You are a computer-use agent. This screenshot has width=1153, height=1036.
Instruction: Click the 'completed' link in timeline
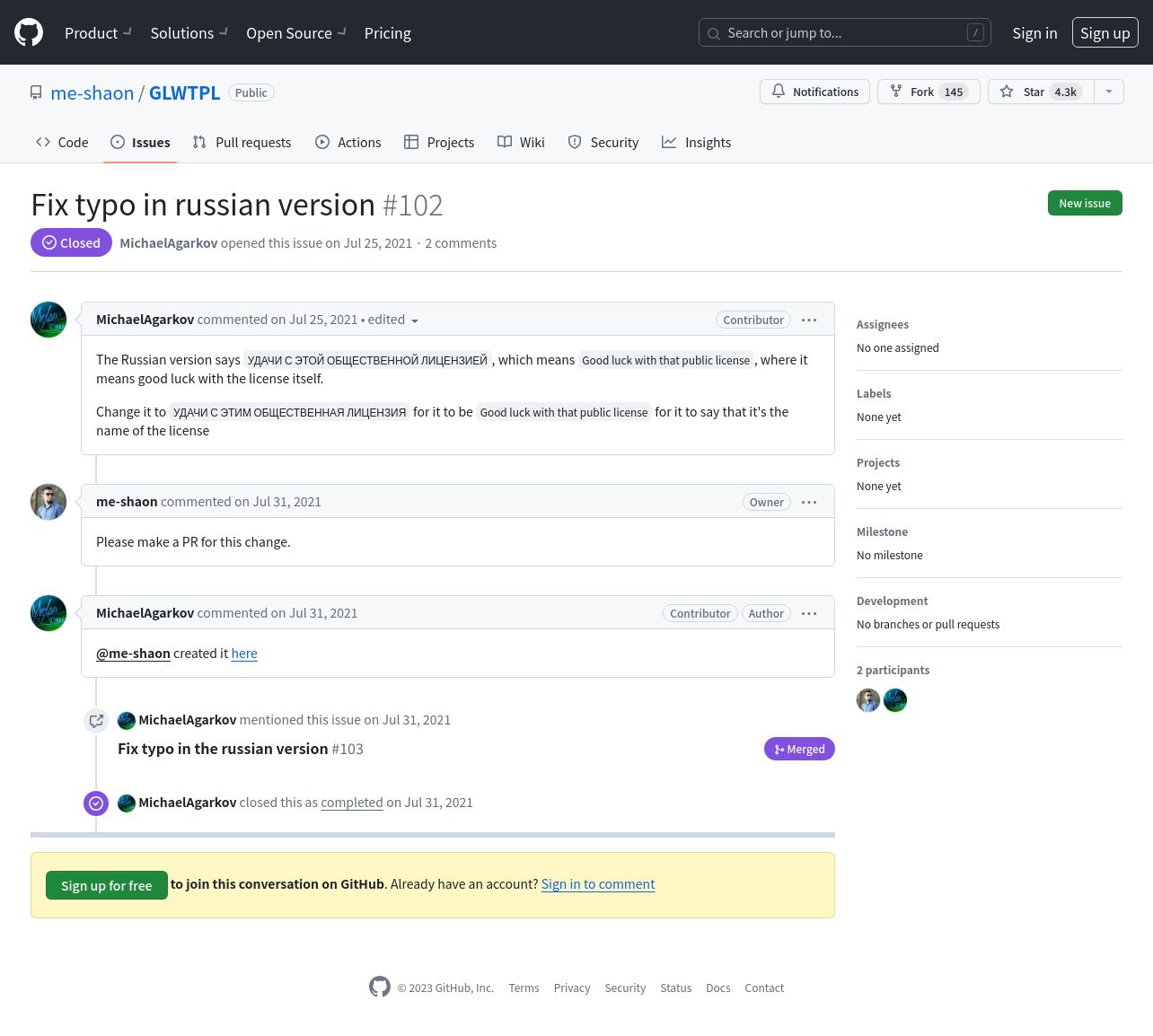352,803
